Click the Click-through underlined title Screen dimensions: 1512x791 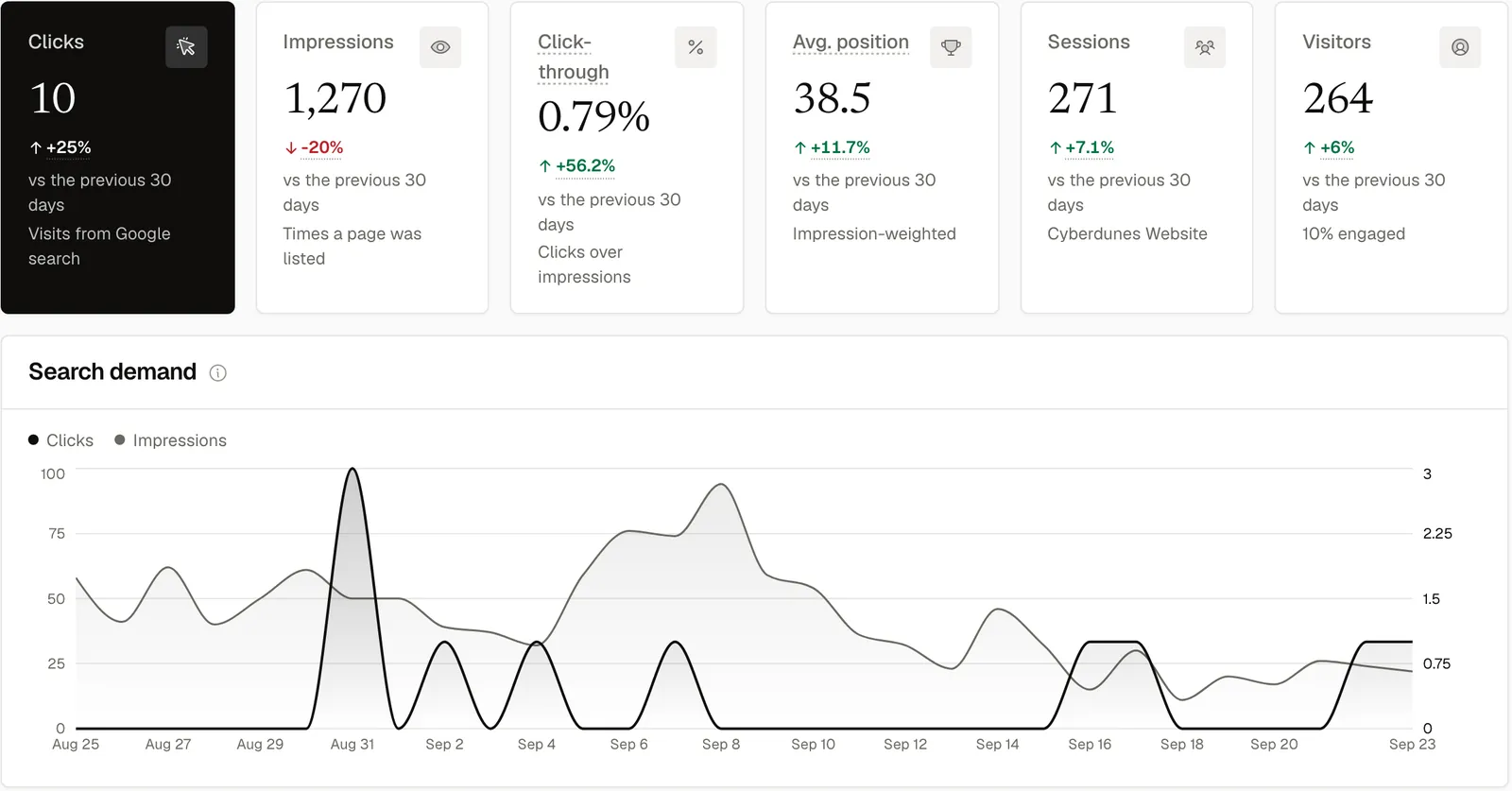tap(574, 57)
